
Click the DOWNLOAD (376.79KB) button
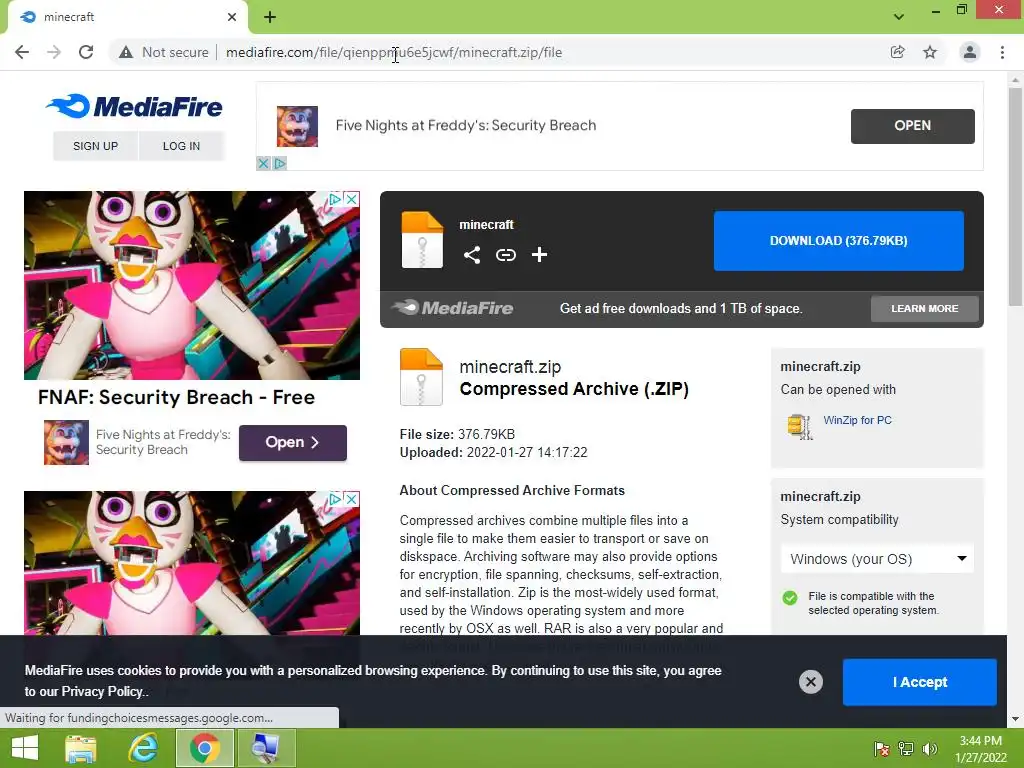pos(839,240)
